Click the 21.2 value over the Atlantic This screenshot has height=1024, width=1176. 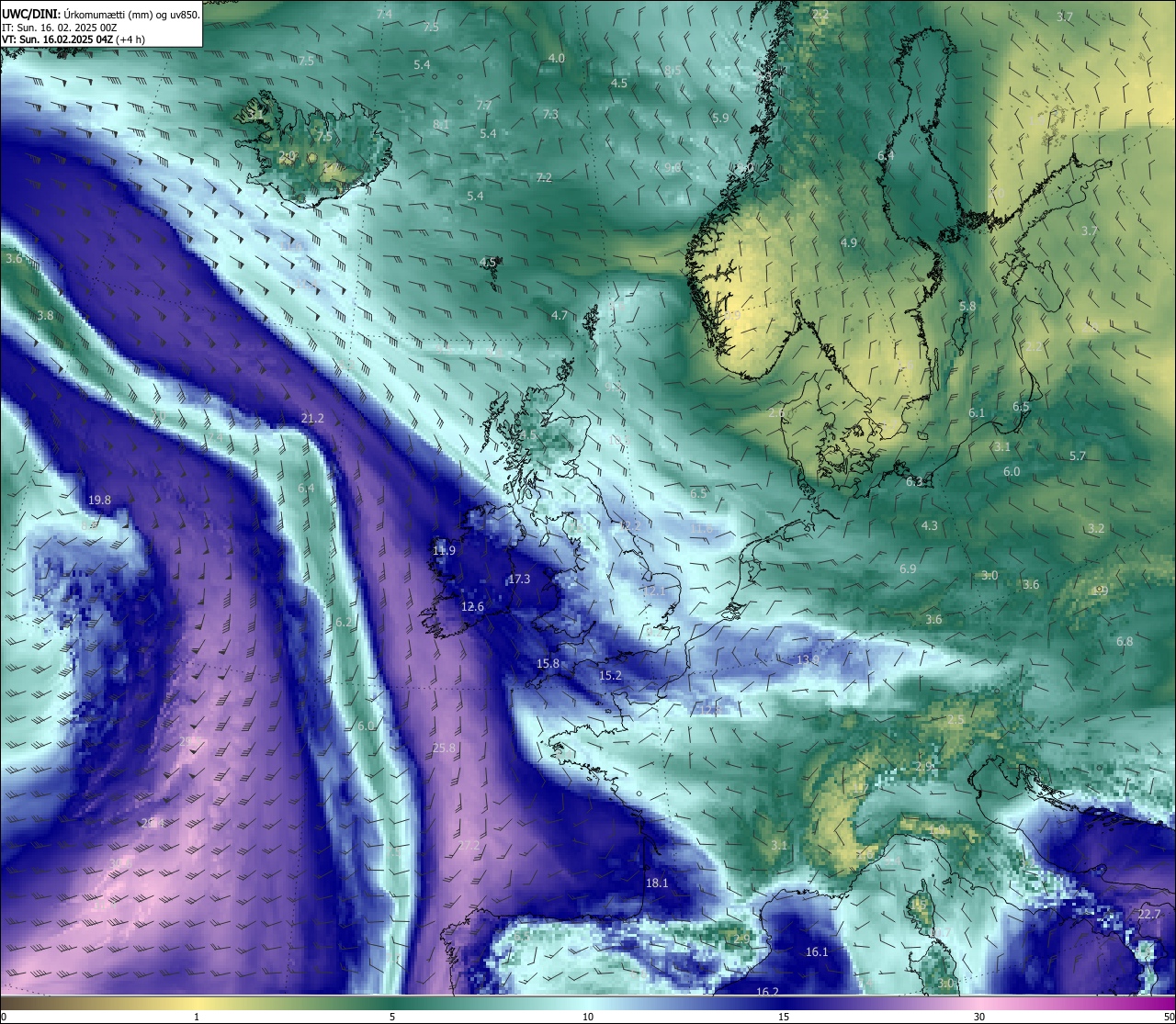pos(312,418)
